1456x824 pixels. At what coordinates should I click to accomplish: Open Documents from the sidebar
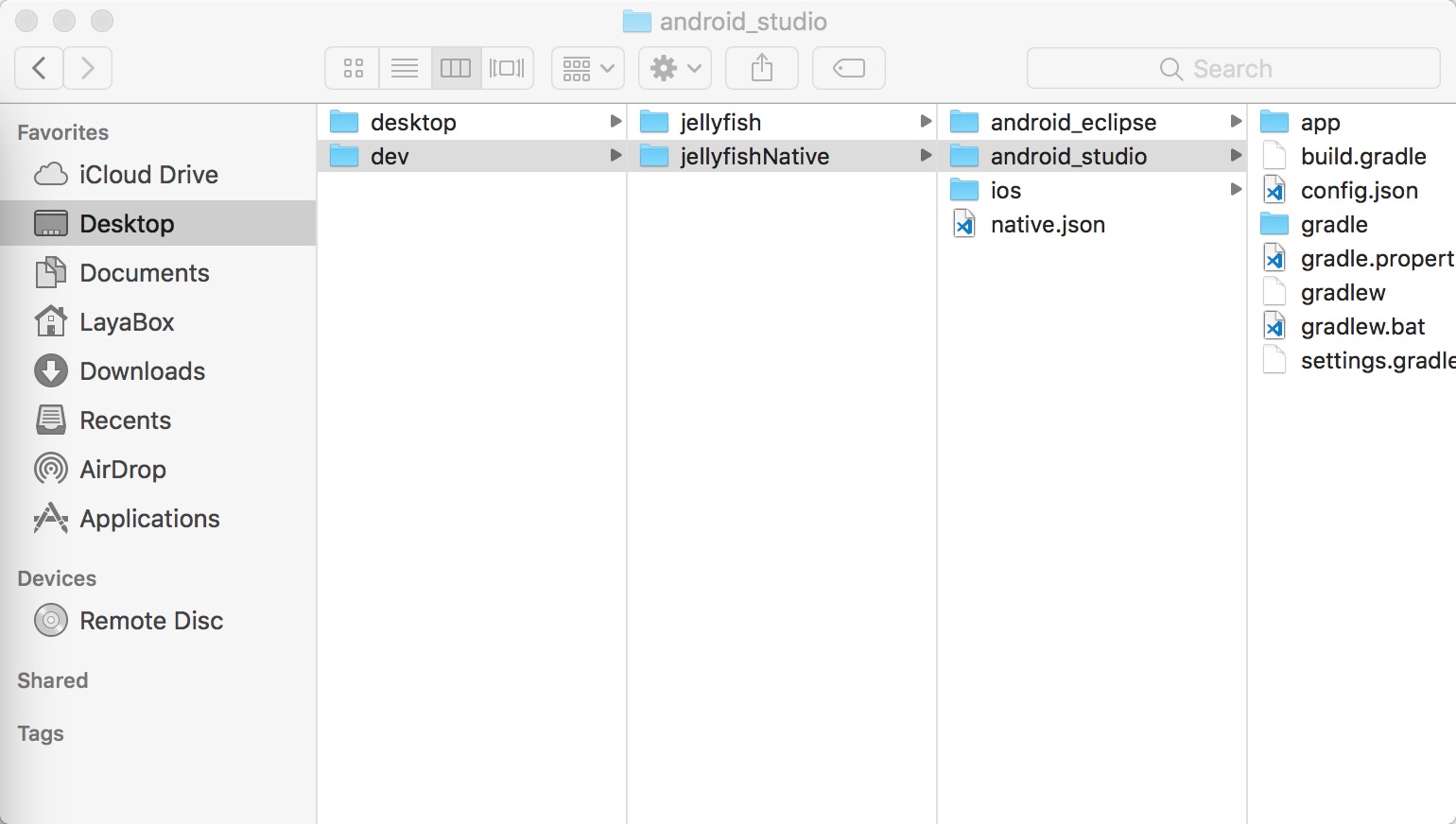158,273
